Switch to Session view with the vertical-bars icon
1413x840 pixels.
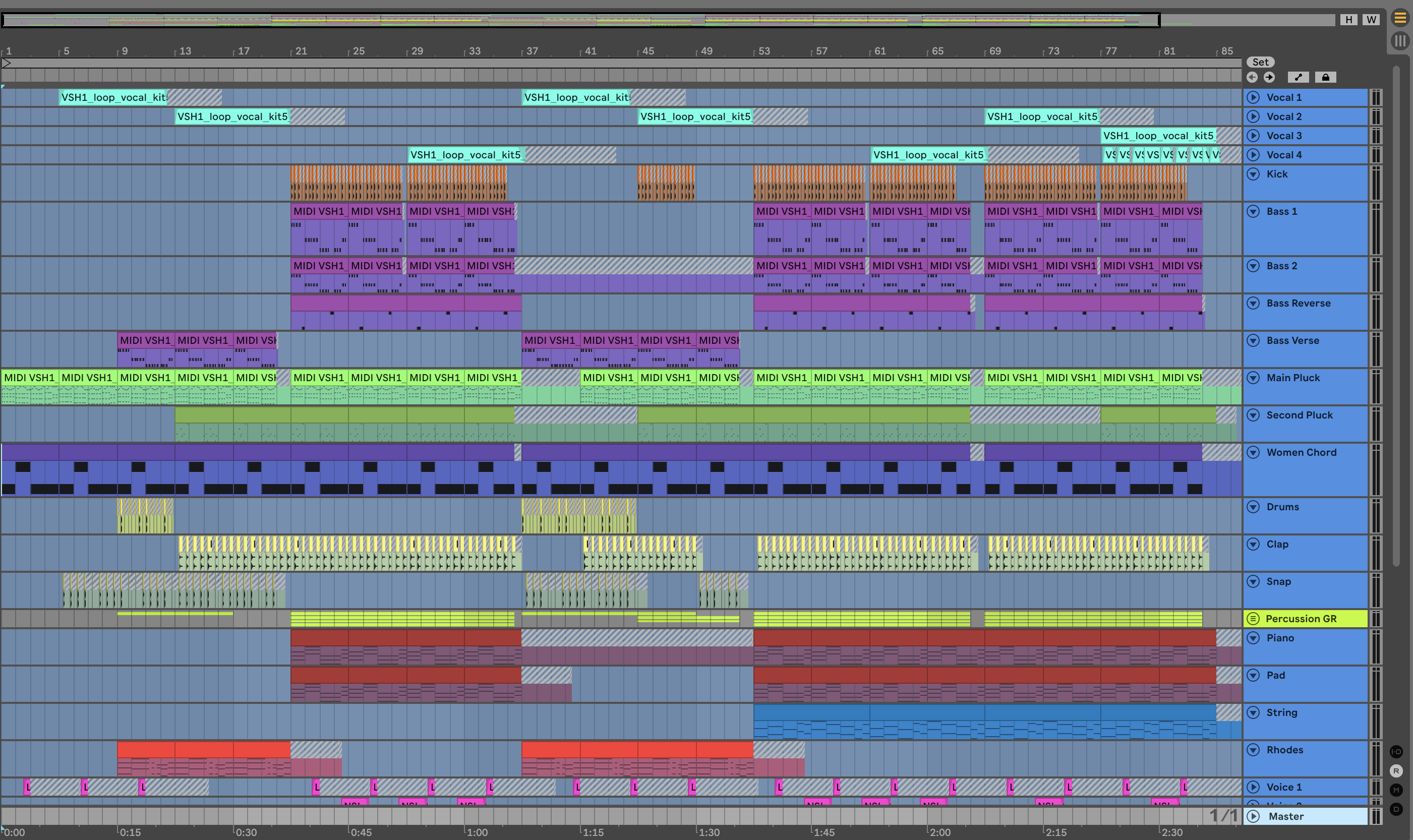(1399, 41)
